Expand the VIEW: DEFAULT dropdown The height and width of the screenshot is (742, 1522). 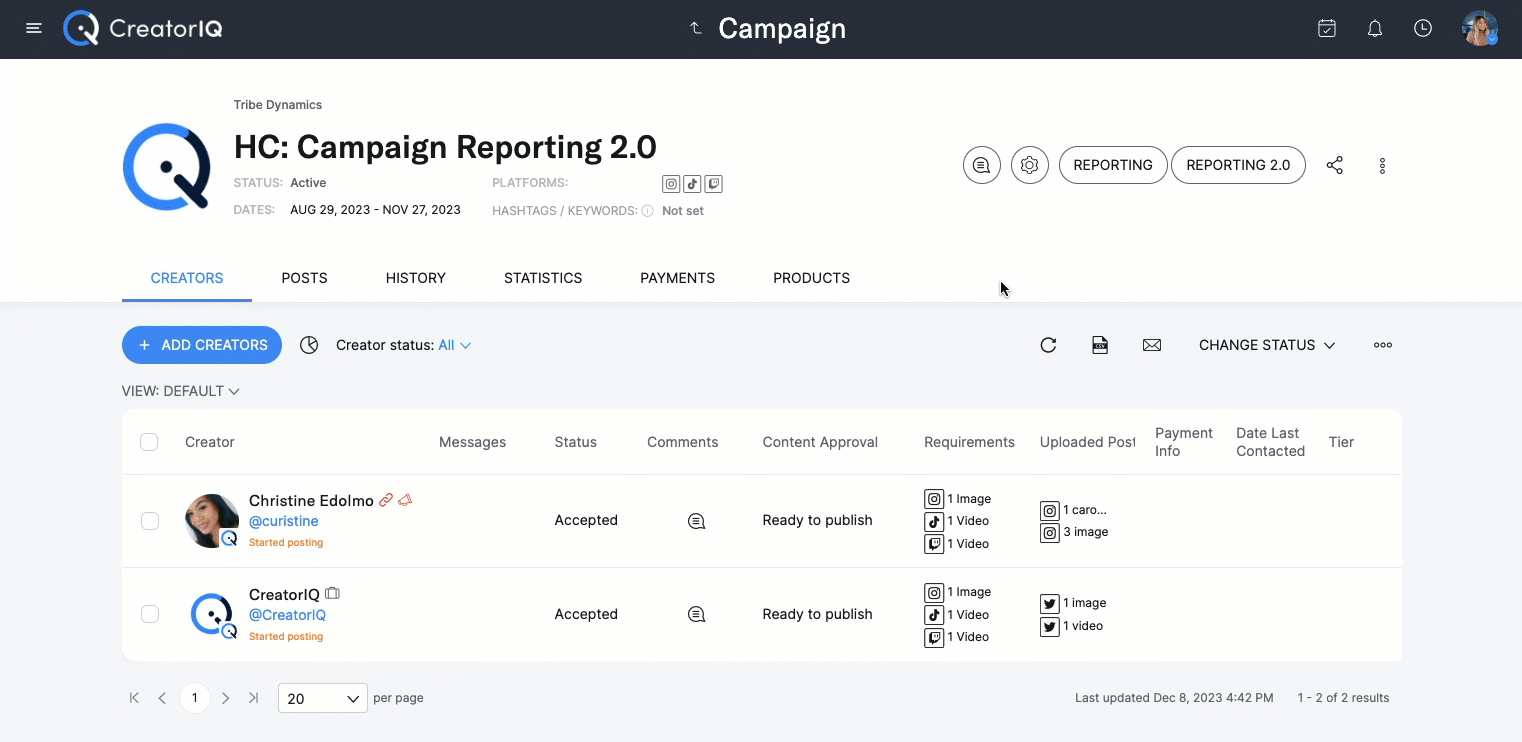coord(181,391)
